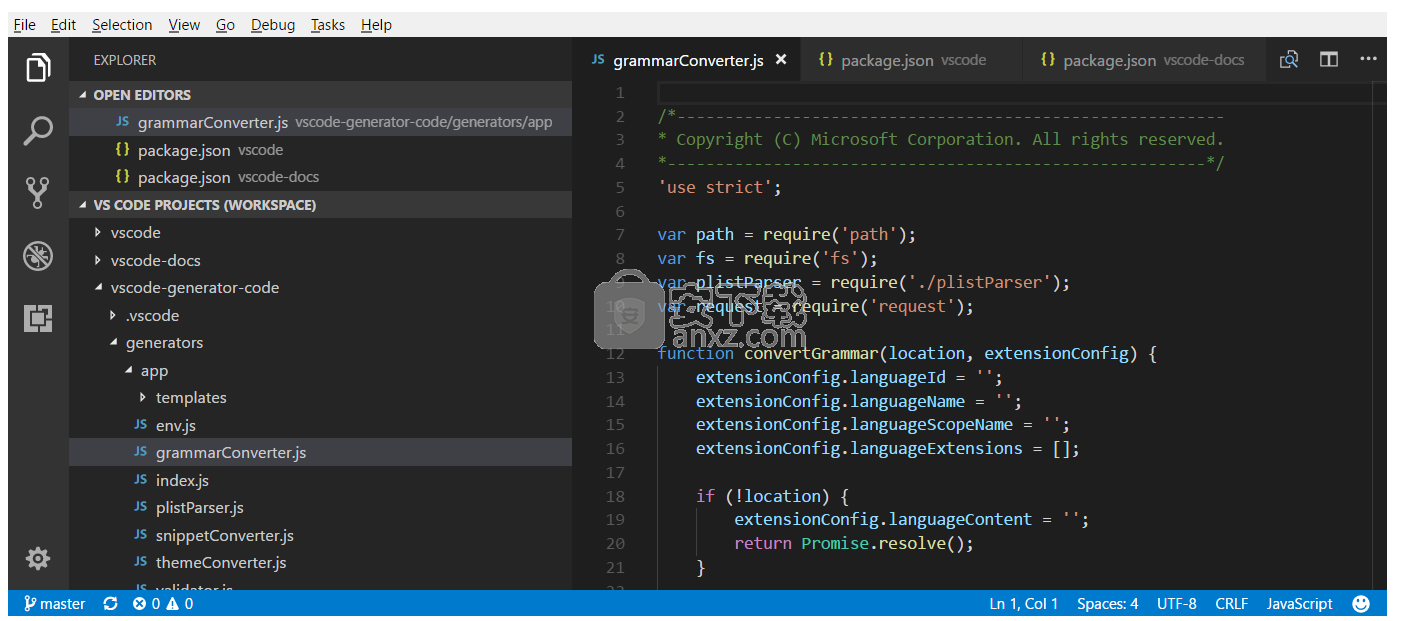Click line number 18 in the gutter
The height and width of the screenshot is (621, 1404).
point(615,496)
